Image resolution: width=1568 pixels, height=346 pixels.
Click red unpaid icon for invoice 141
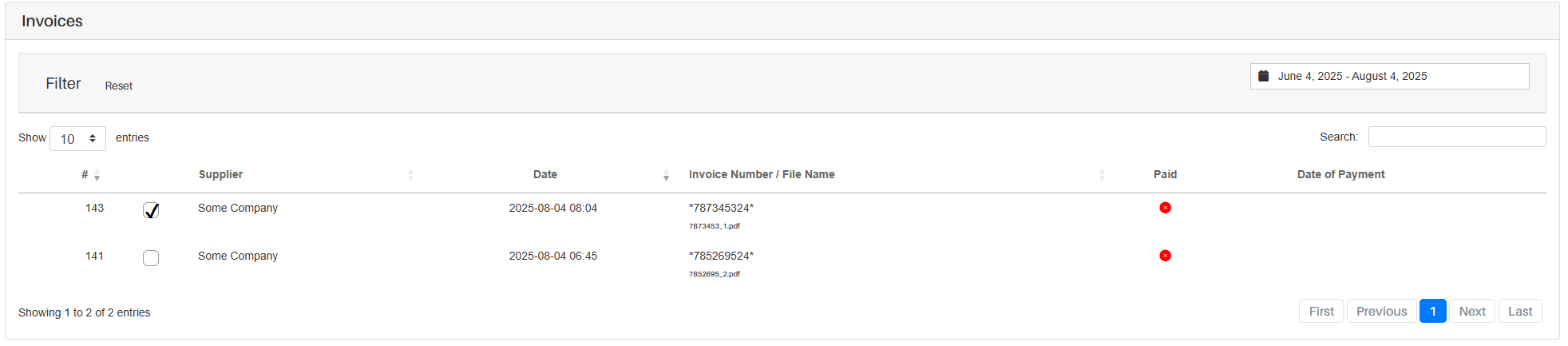tap(1165, 256)
